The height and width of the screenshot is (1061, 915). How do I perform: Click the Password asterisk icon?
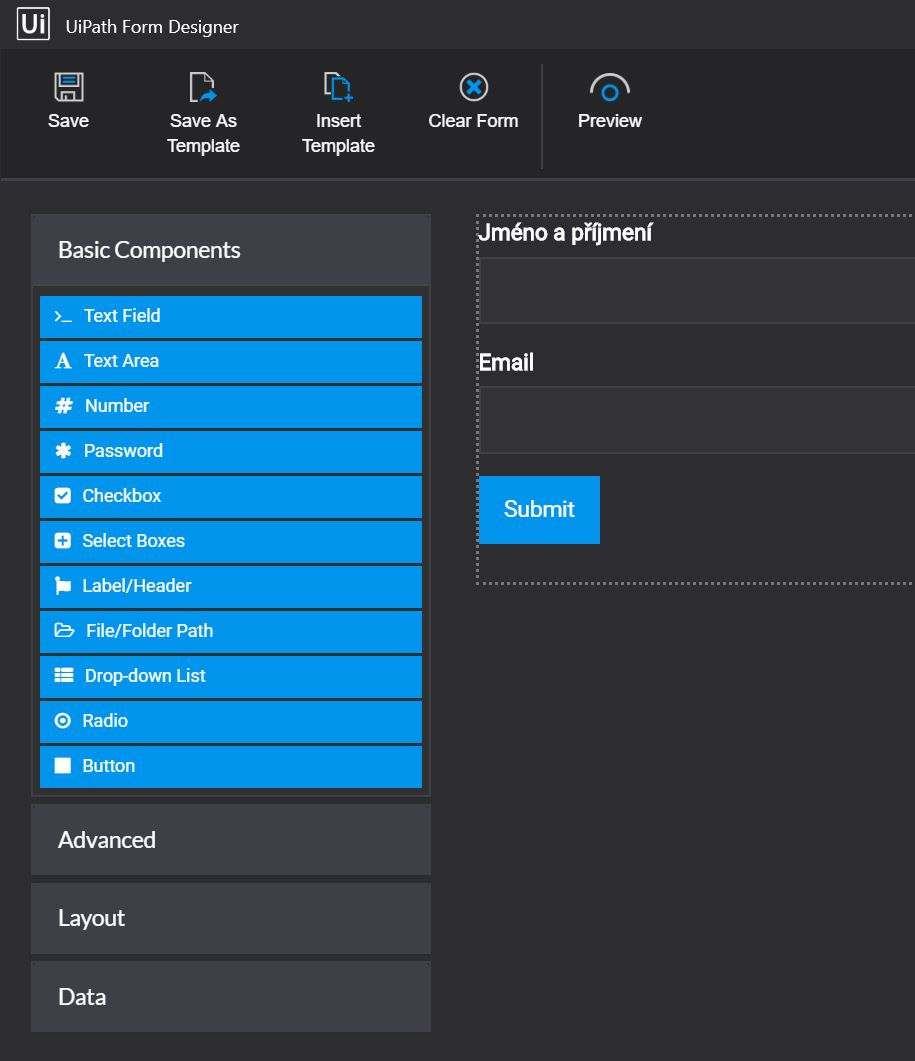(63, 451)
